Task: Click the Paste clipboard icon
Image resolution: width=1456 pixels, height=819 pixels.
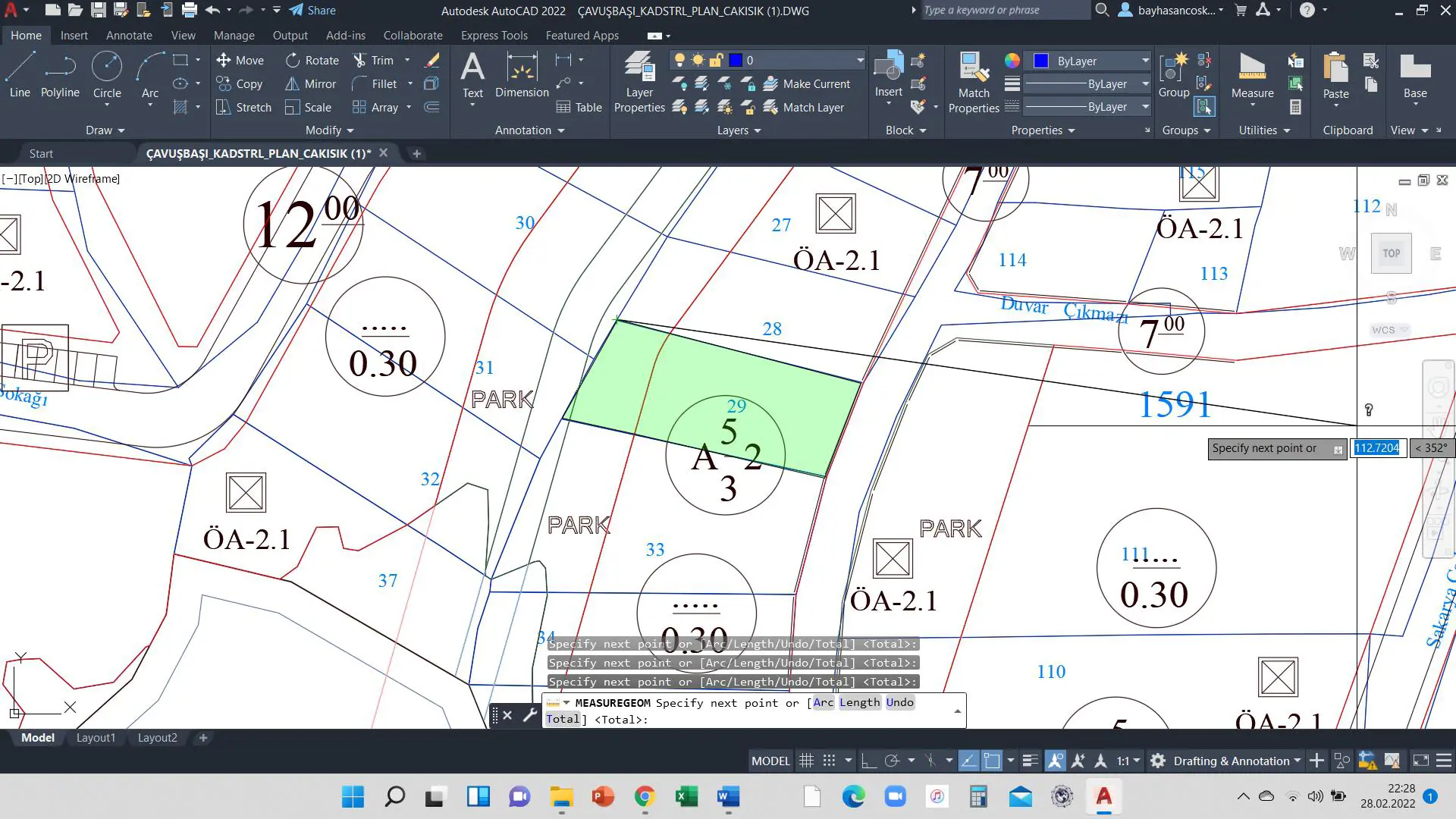Action: pos(1335,74)
